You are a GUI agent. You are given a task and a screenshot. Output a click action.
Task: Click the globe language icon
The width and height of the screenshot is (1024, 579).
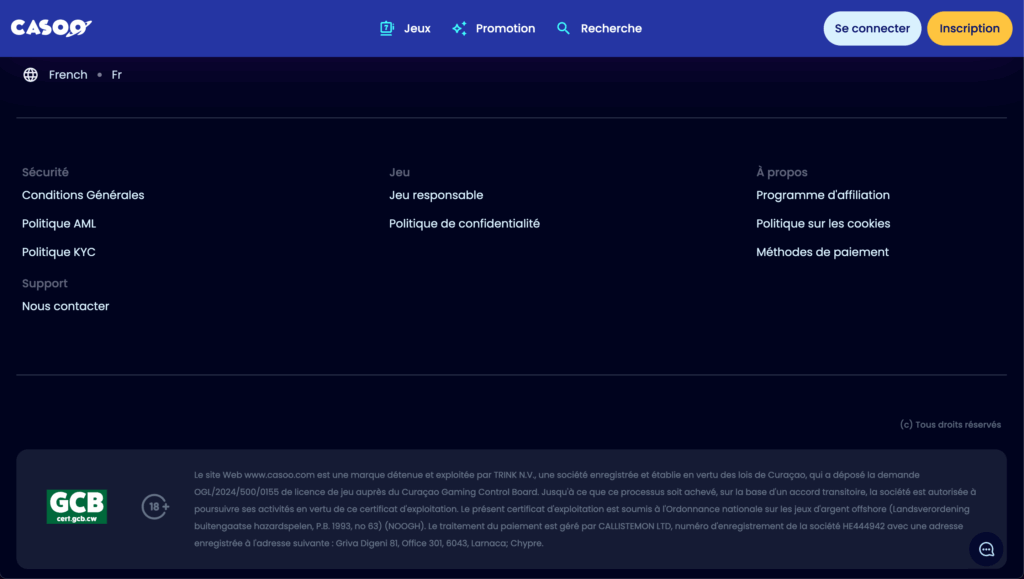point(31,75)
